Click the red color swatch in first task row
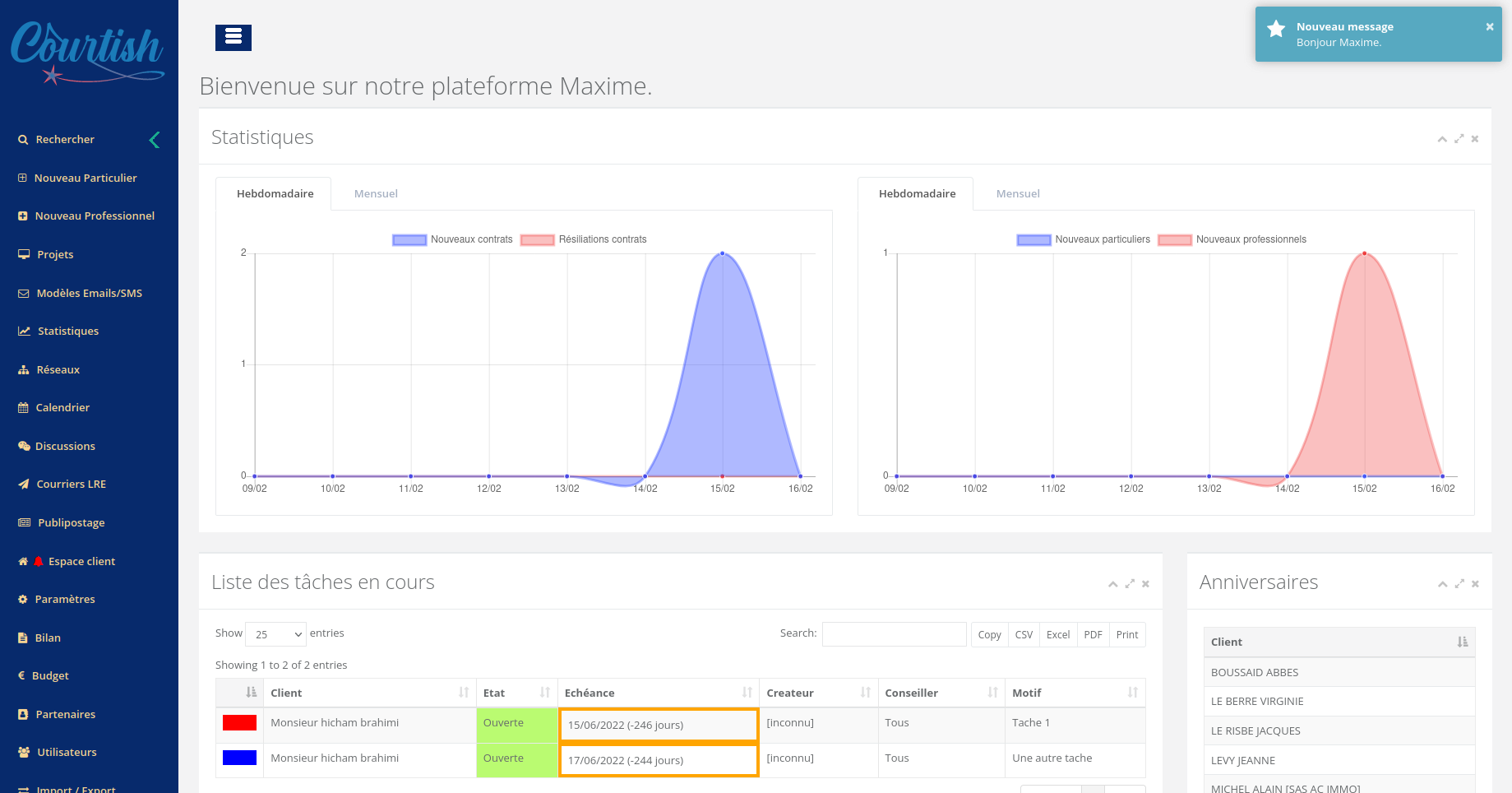This screenshot has width=1512, height=793. 239,723
